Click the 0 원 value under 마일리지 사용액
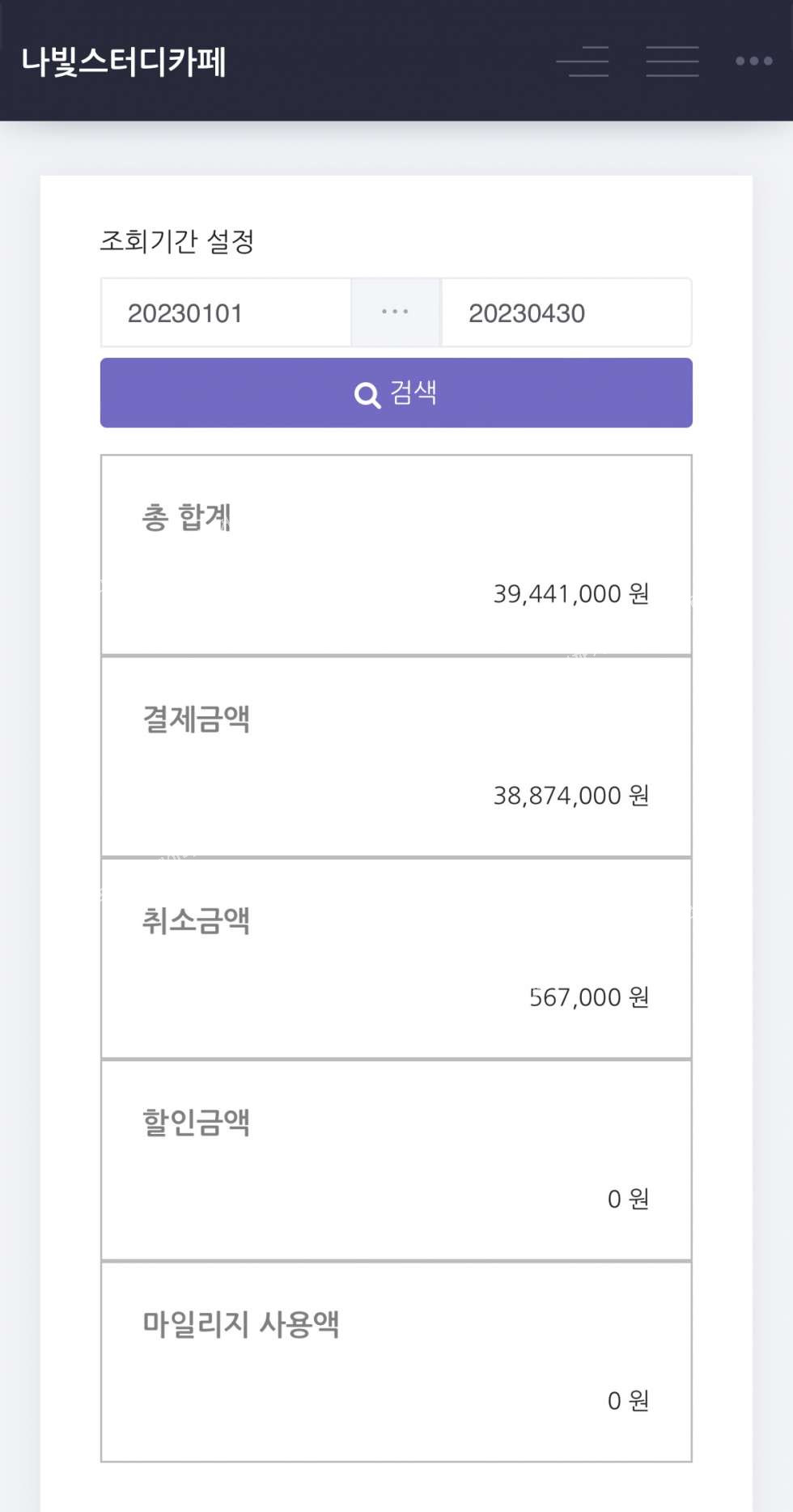 tap(628, 1400)
